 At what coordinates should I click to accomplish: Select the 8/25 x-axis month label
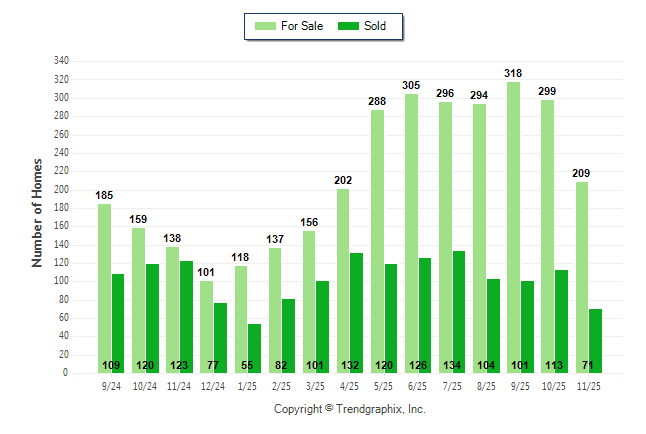pyautogui.click(x=486, y=384)
